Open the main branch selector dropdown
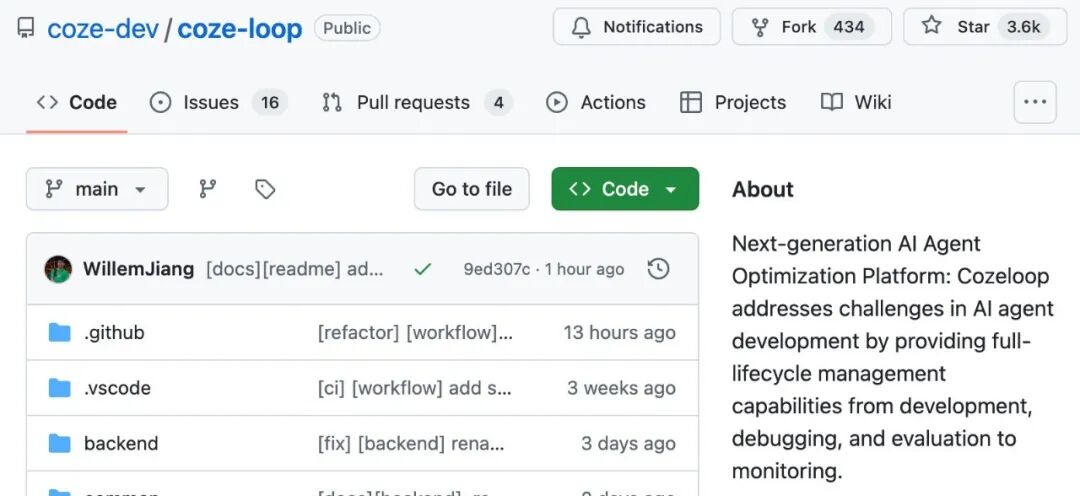 (97, 189)
